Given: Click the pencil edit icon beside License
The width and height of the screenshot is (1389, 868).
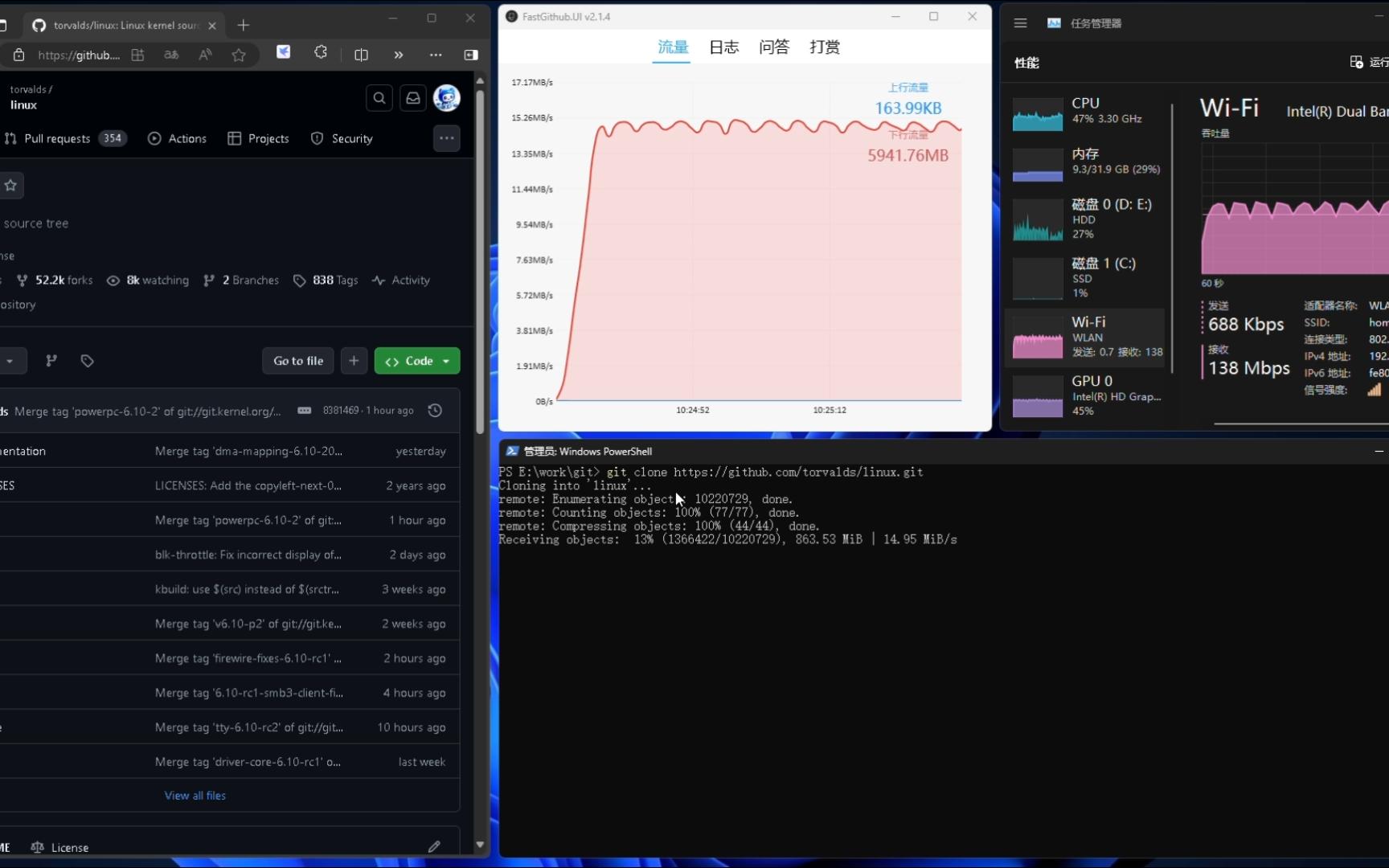Looking at the screenshot, I should pos(434,846).
